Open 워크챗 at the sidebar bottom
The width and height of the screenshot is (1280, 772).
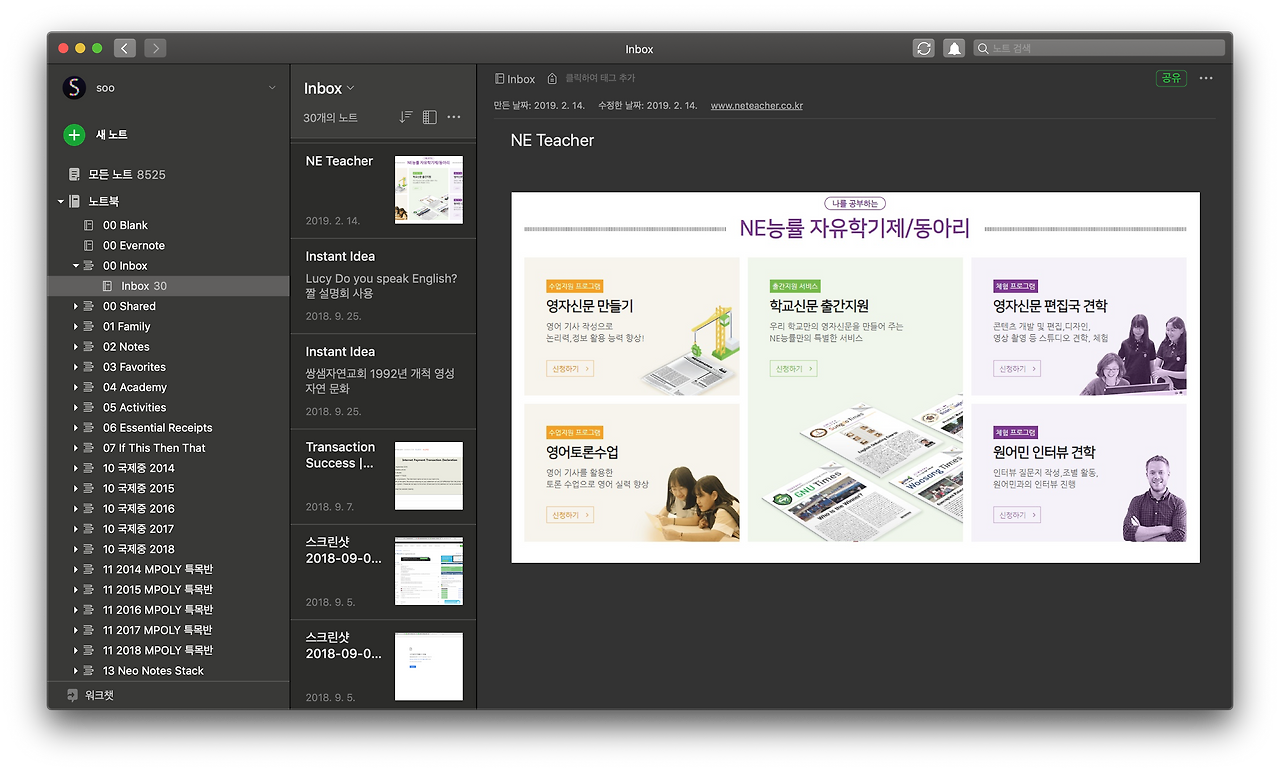point(91,695)
